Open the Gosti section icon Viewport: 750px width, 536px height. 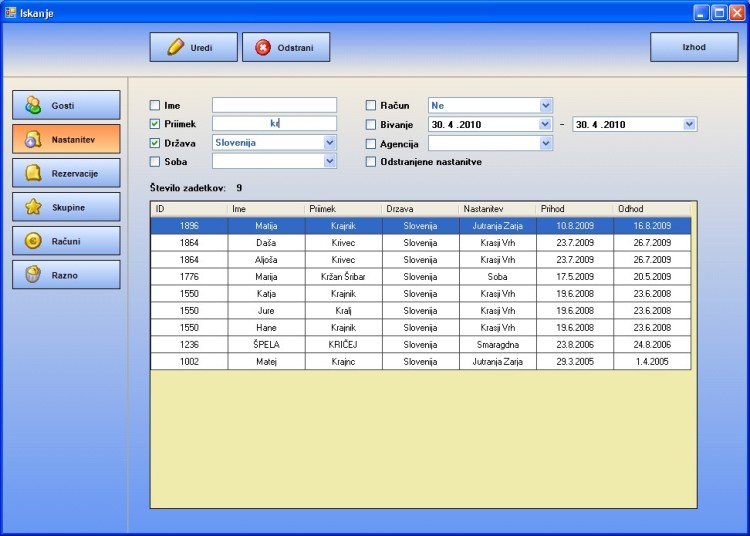pos(34,105)
